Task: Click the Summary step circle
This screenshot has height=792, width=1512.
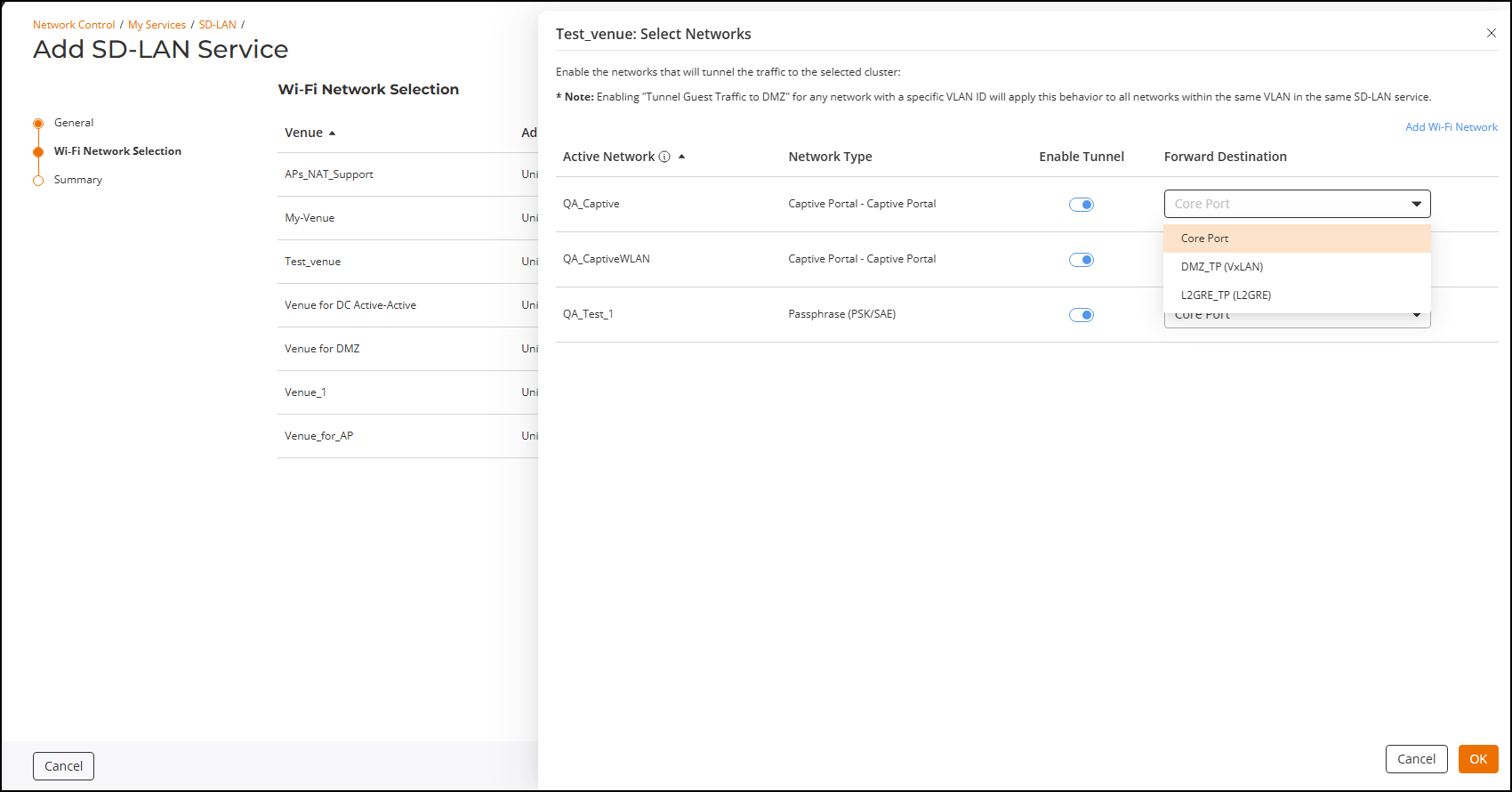Action: tap(38, 181)
